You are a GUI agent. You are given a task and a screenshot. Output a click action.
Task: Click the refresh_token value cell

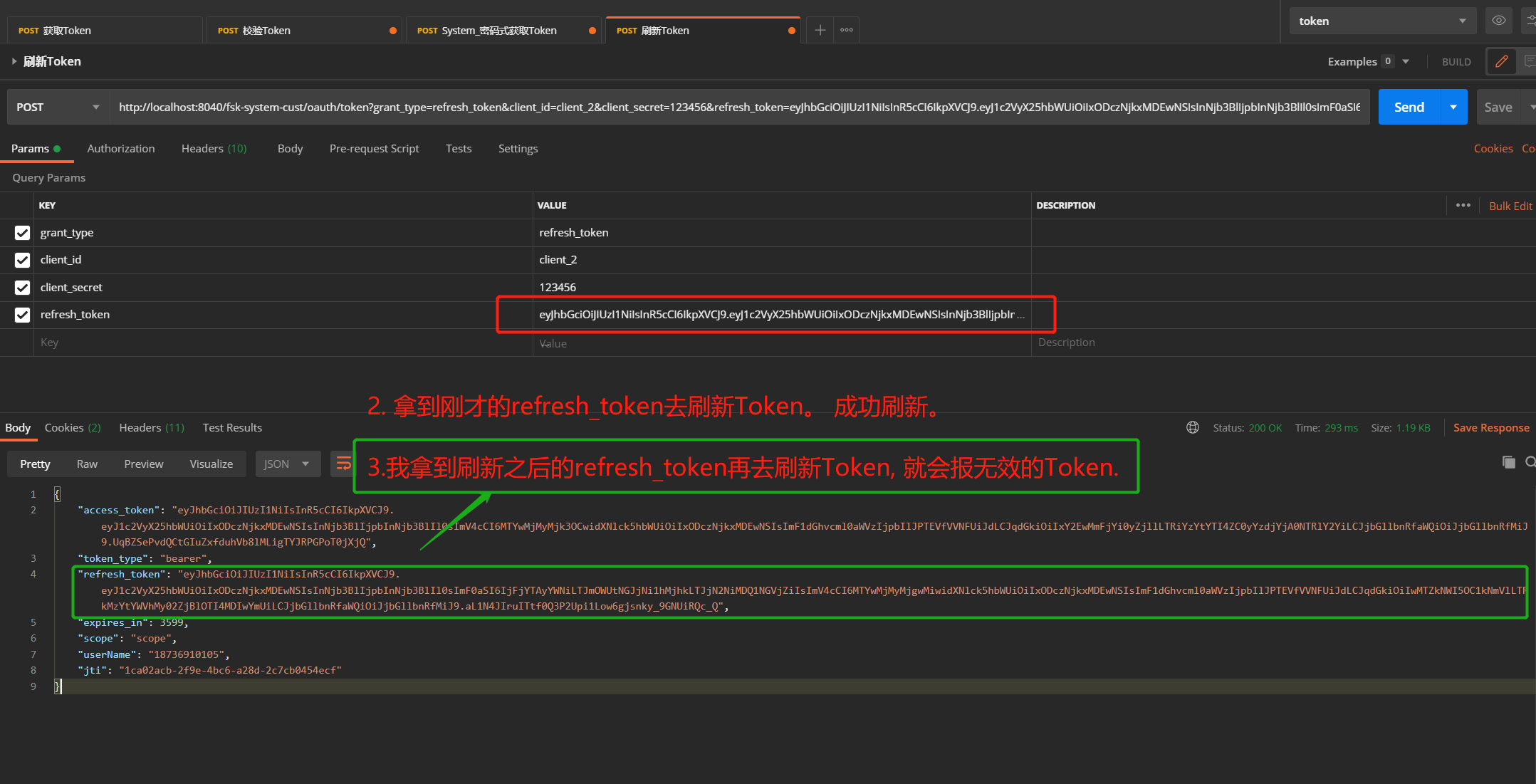pos(782,315)
